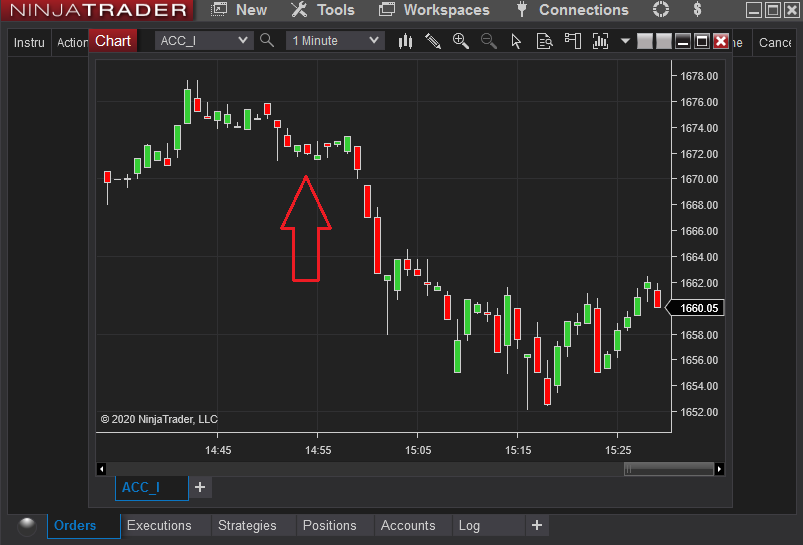Open the ACC_I instrument selector dropdown

(204, 40)
